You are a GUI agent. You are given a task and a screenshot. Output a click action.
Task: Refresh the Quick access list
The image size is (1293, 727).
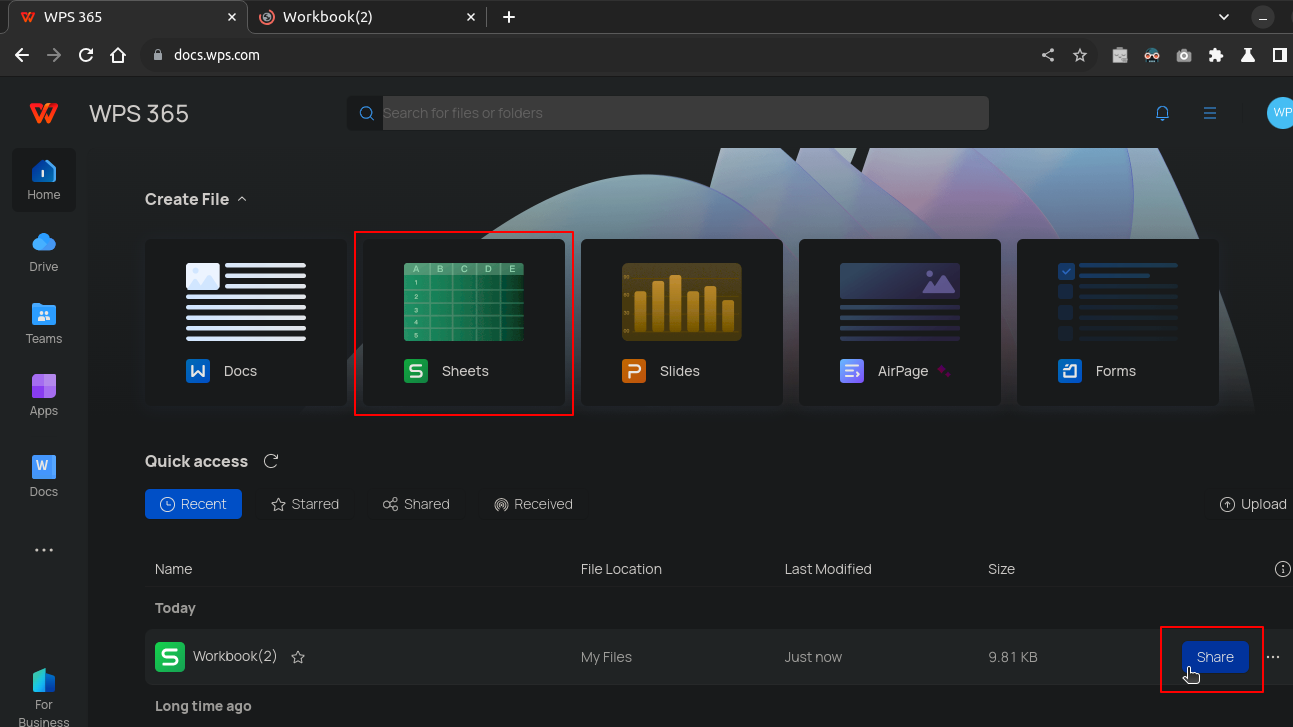point(271,461)
